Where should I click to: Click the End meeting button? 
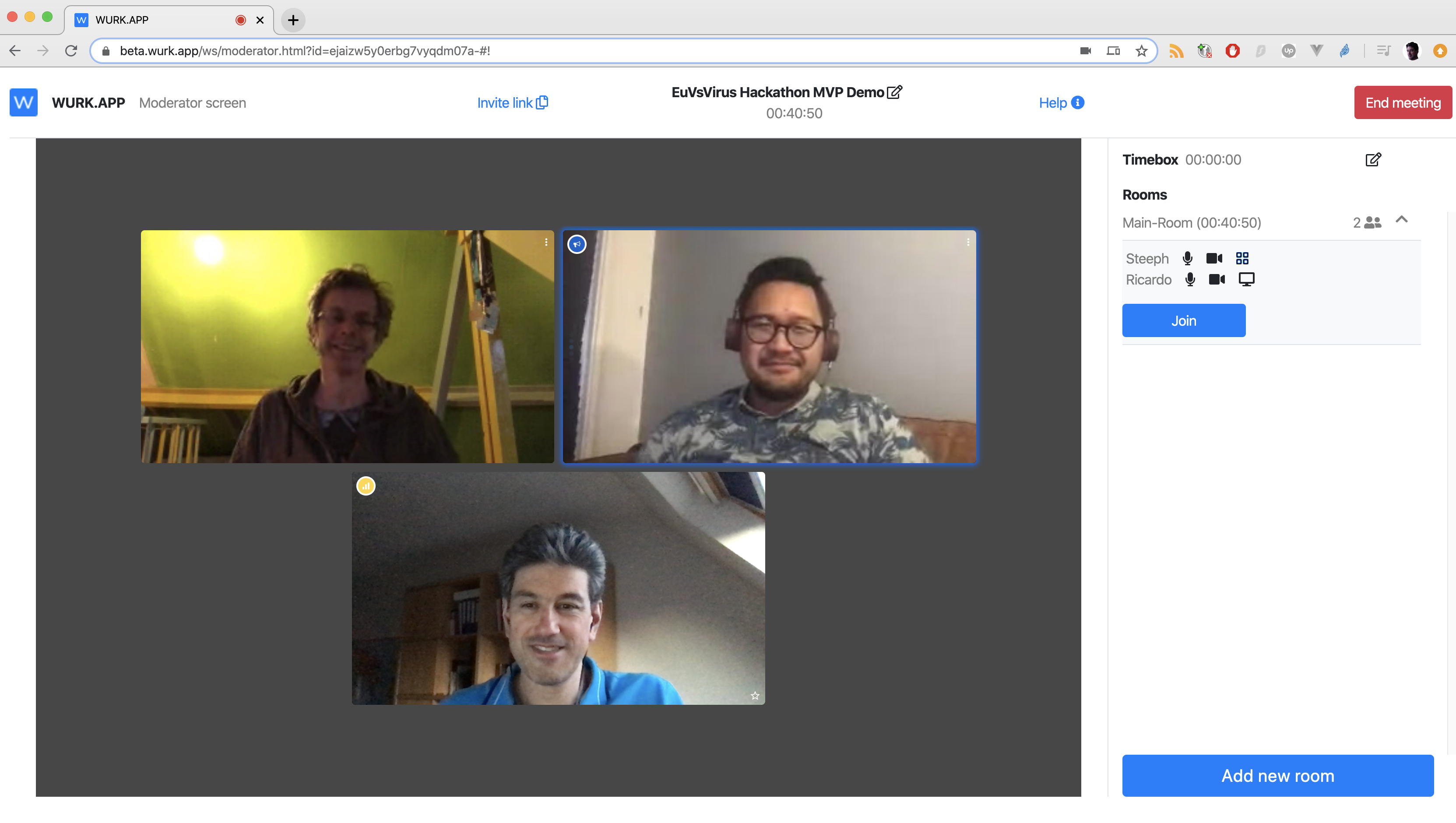pyautogui.click(x=1402, y=102)
